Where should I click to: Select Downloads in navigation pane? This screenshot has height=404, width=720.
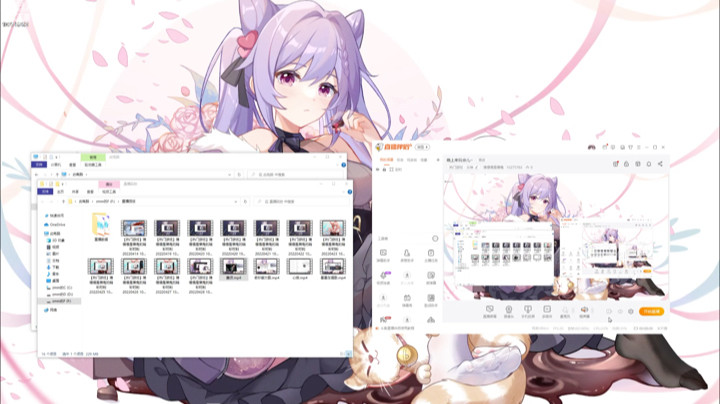click(x=53, y=267)
